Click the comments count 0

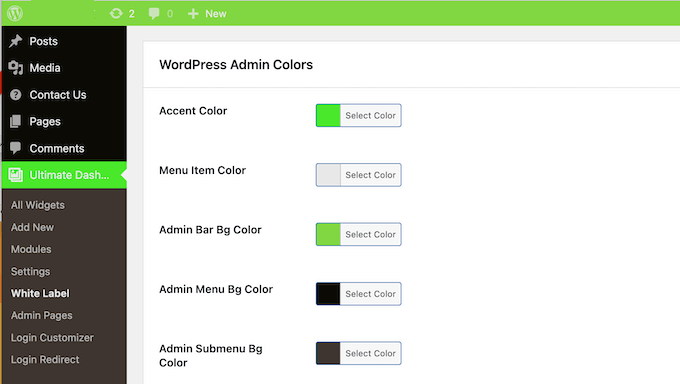(170, 14)
